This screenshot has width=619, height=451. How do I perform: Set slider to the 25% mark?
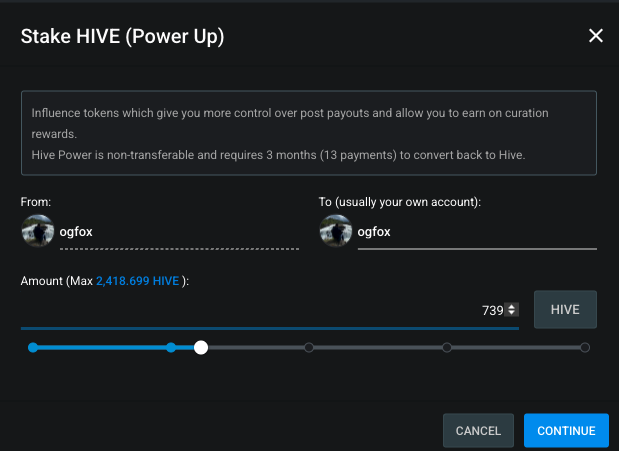pos(171,348)
